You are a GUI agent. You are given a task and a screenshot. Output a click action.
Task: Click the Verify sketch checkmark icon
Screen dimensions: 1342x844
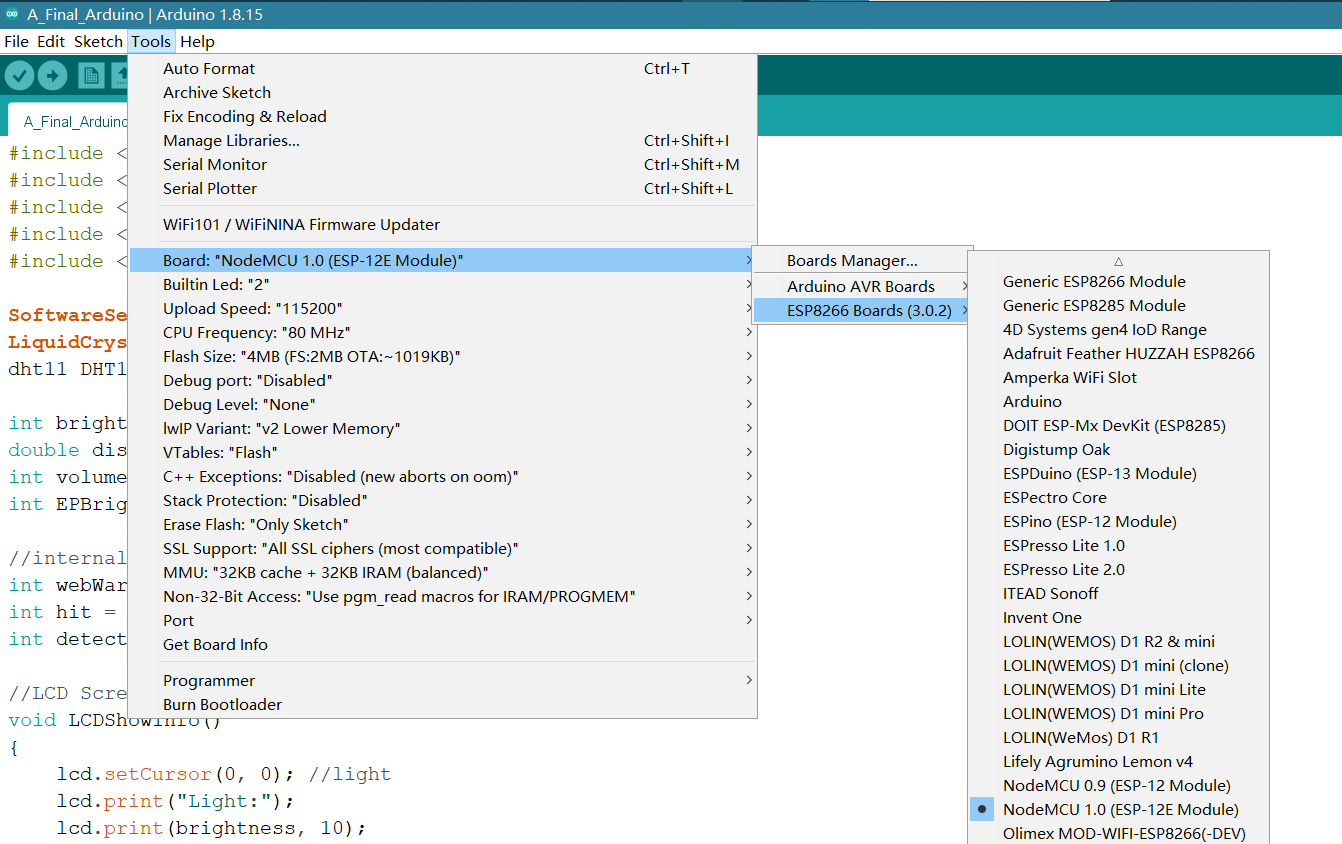pyautogui.click(x=20, y=76)
